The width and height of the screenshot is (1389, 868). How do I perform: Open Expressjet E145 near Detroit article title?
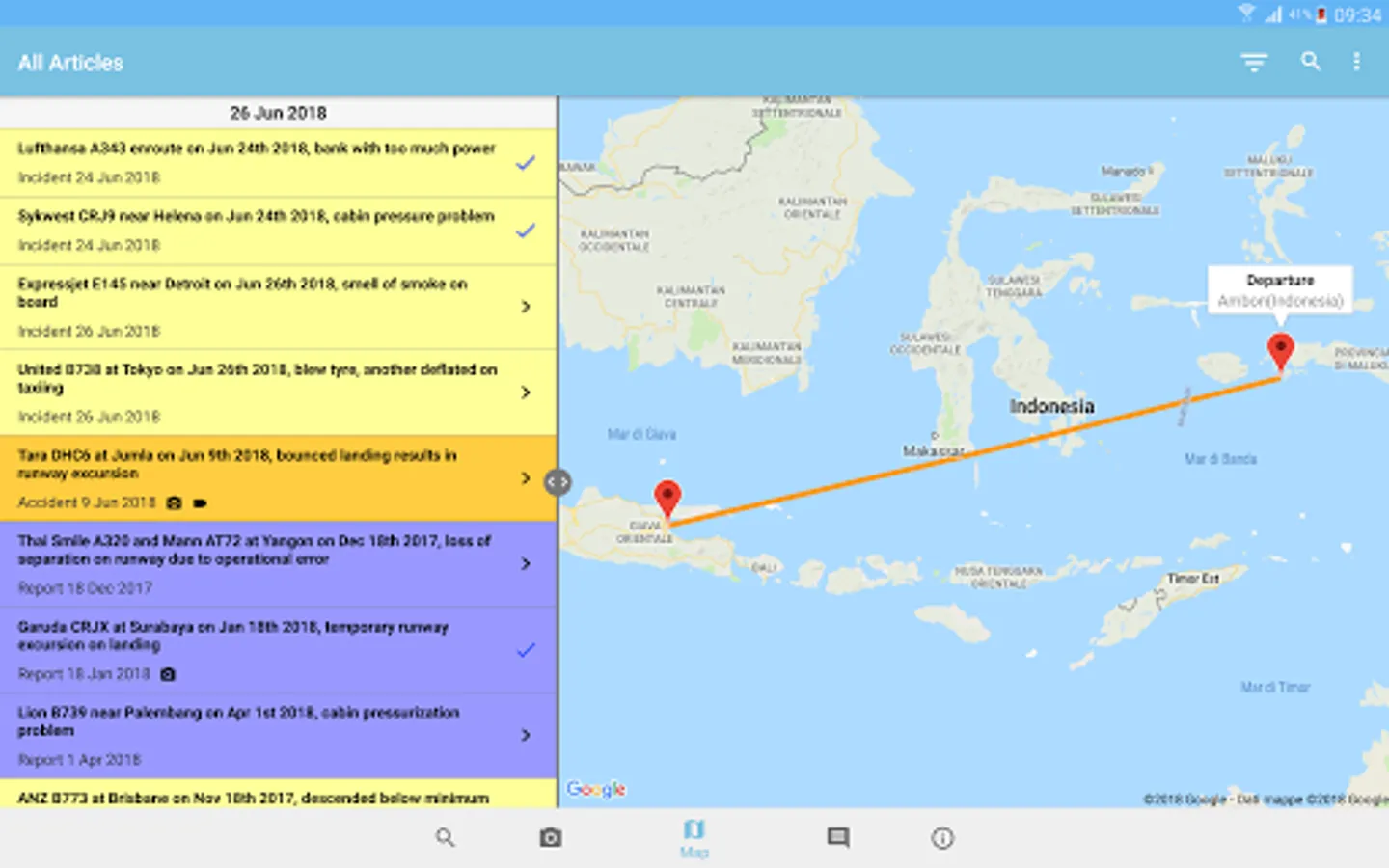(242, 292)
